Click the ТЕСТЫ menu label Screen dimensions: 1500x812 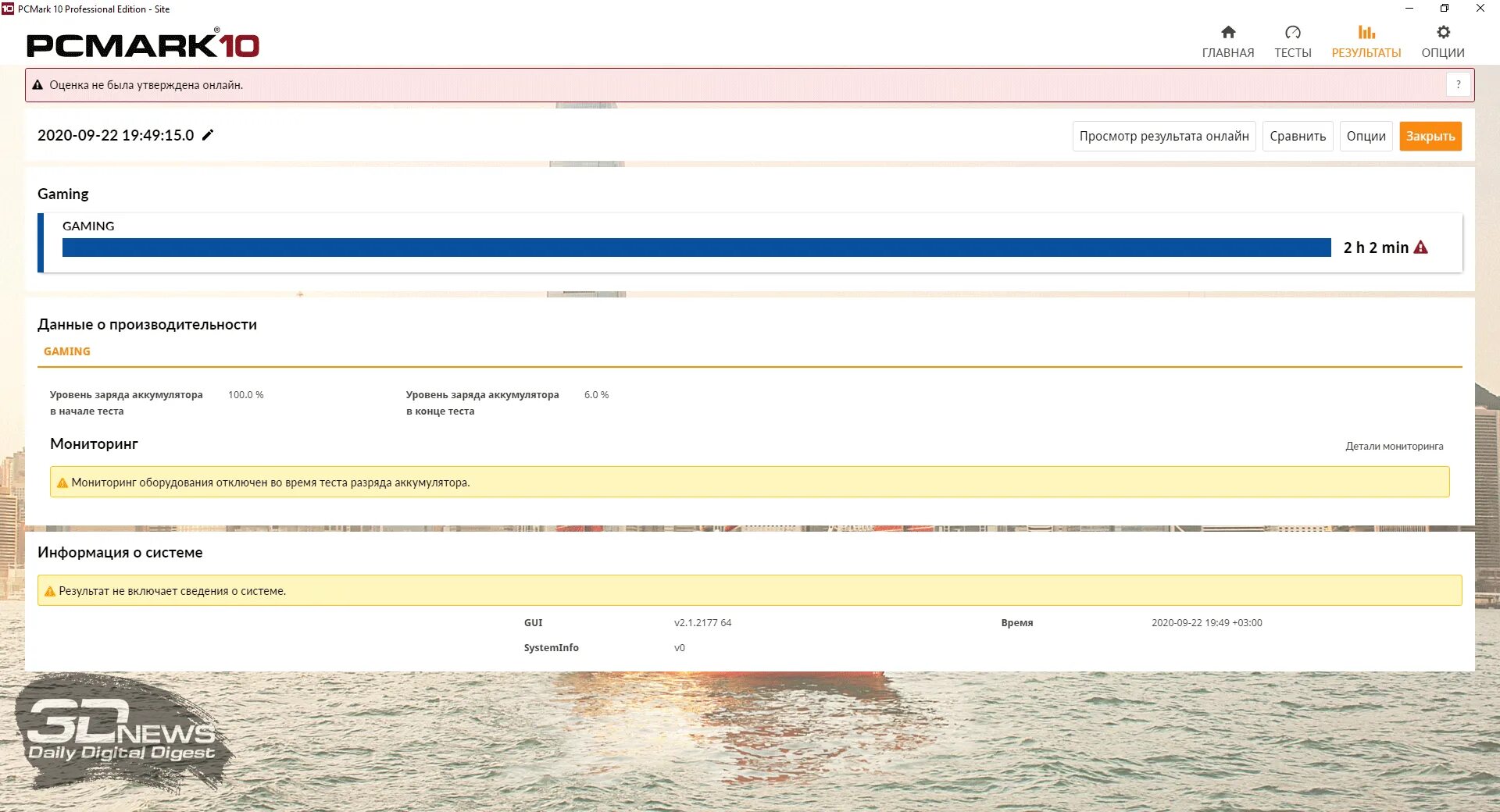[1293, 53]
